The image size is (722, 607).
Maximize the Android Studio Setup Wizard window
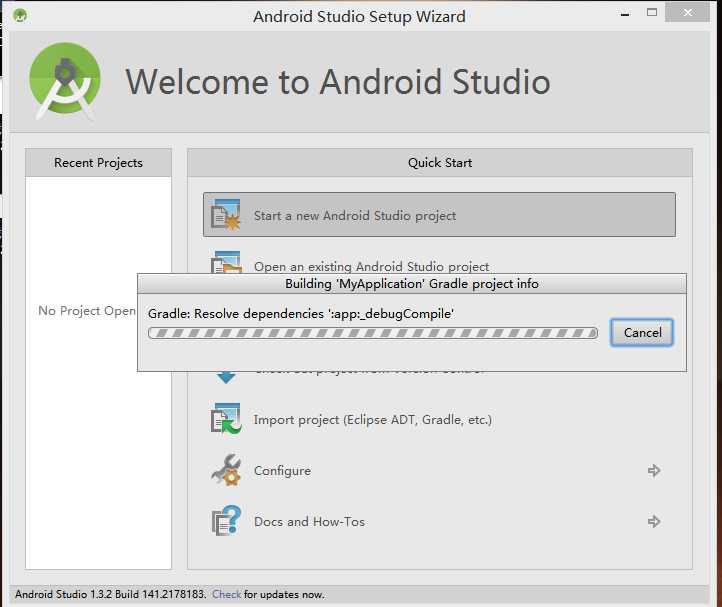[652, 12]
